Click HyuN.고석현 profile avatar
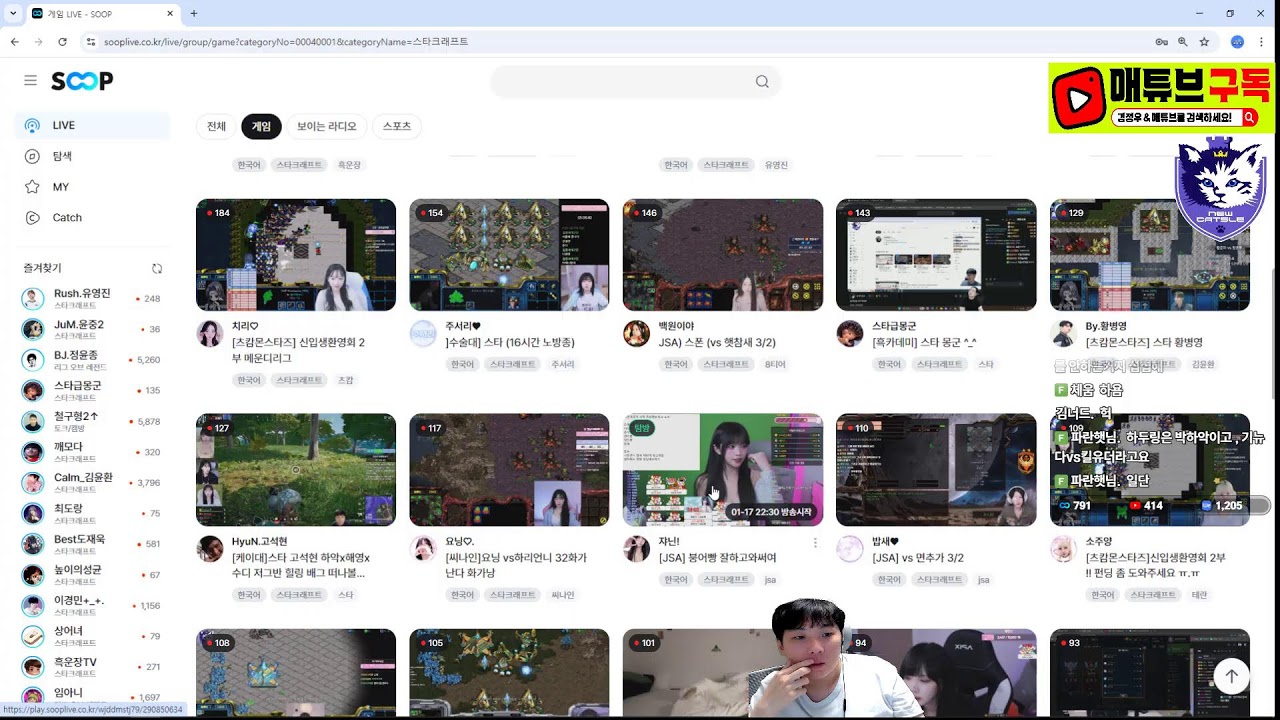The width and height of the screenshot is (1280, 720). [x=210, y=549]
